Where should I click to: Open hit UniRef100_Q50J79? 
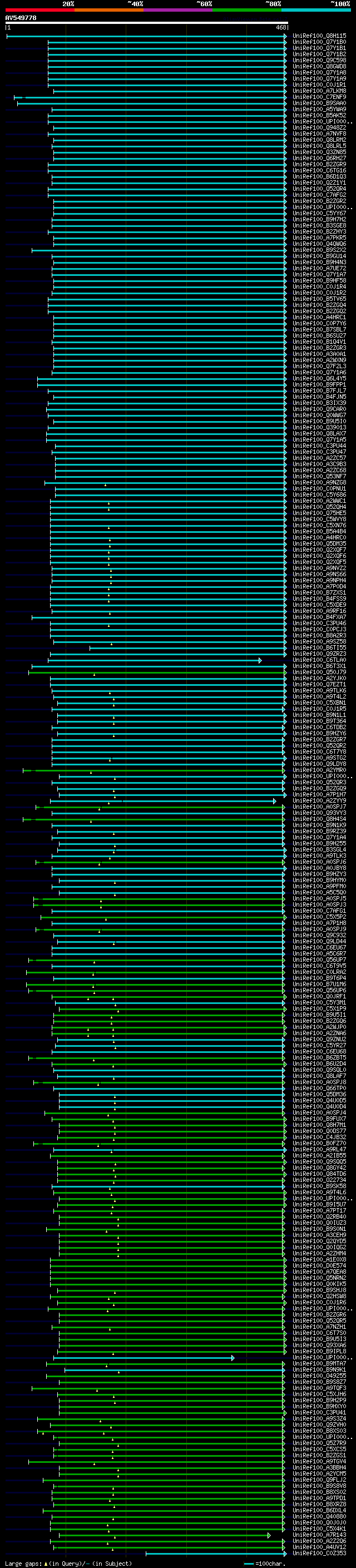pos(319,672)
